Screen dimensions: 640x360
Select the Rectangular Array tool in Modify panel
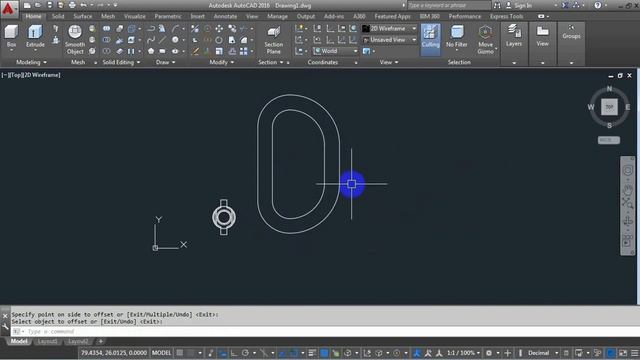click(x=244, y=51)
